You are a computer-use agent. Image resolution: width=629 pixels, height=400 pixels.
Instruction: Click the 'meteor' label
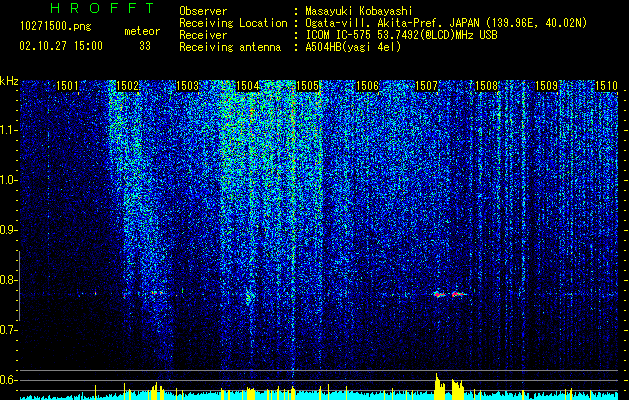click(142, 31)
